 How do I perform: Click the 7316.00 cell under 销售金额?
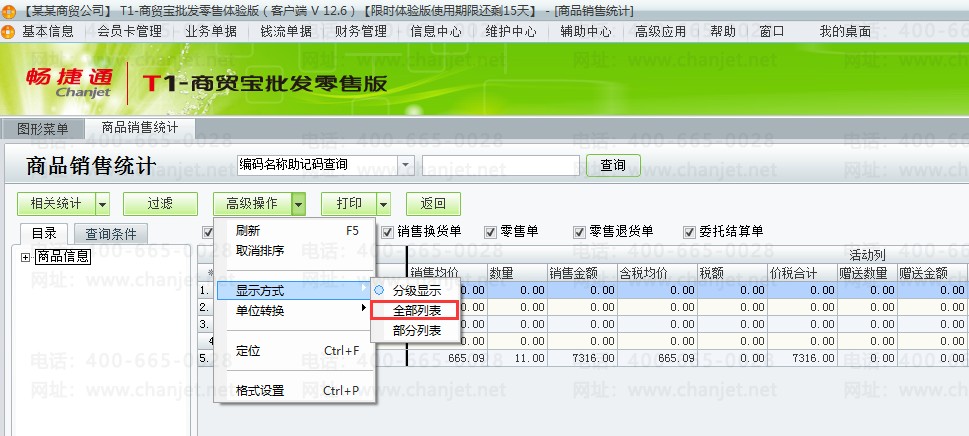pos(582,358)
